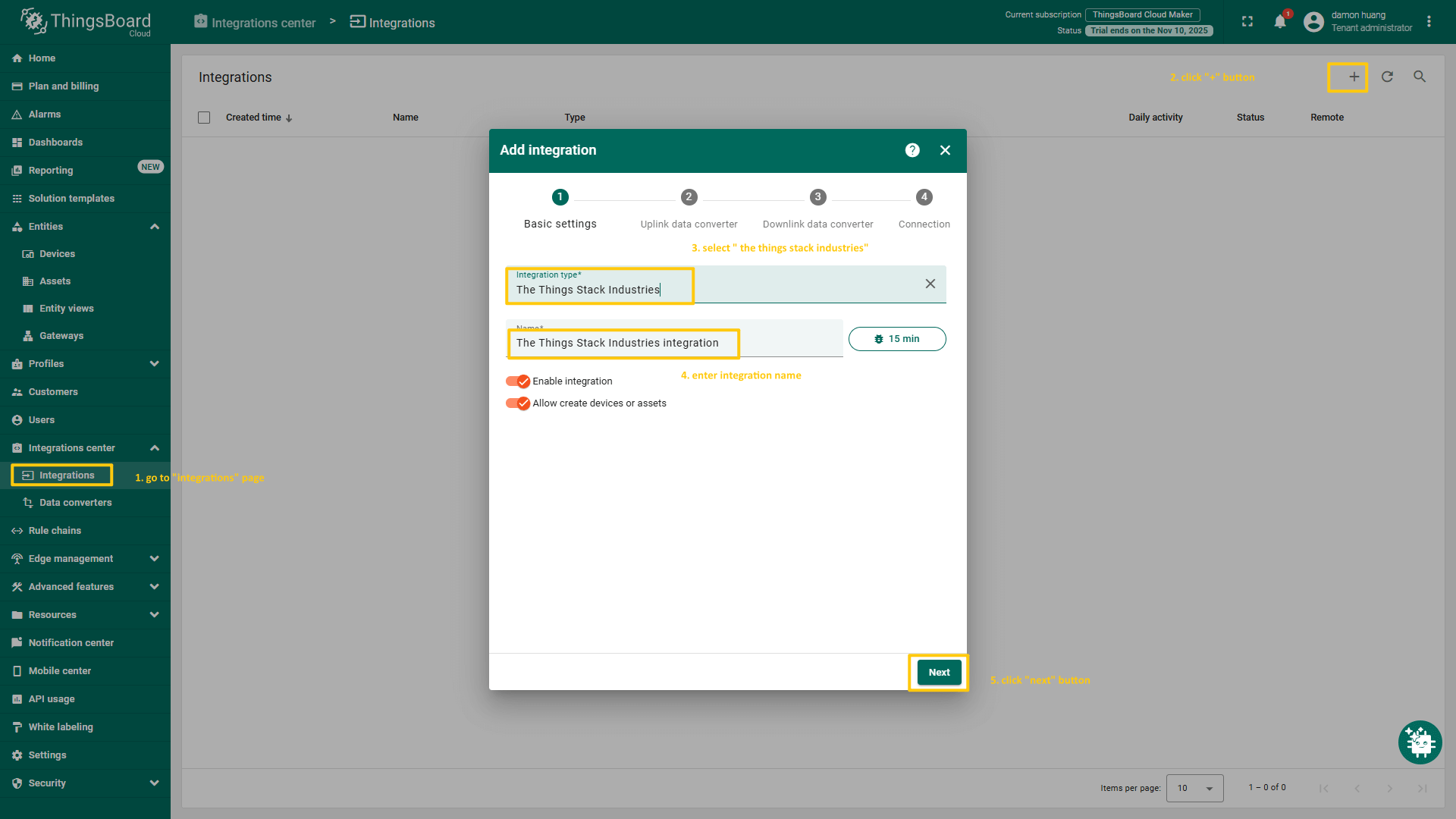Image resolution: width=1456 pixels, height=819 pixels.
Task: Click the 15 min debug button
Action: 896,339
